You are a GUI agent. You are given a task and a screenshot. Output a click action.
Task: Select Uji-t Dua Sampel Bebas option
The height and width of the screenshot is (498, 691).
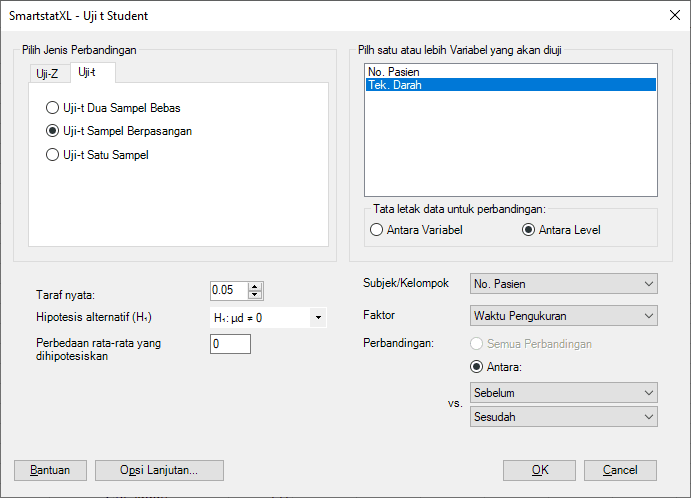click(52, 107)
